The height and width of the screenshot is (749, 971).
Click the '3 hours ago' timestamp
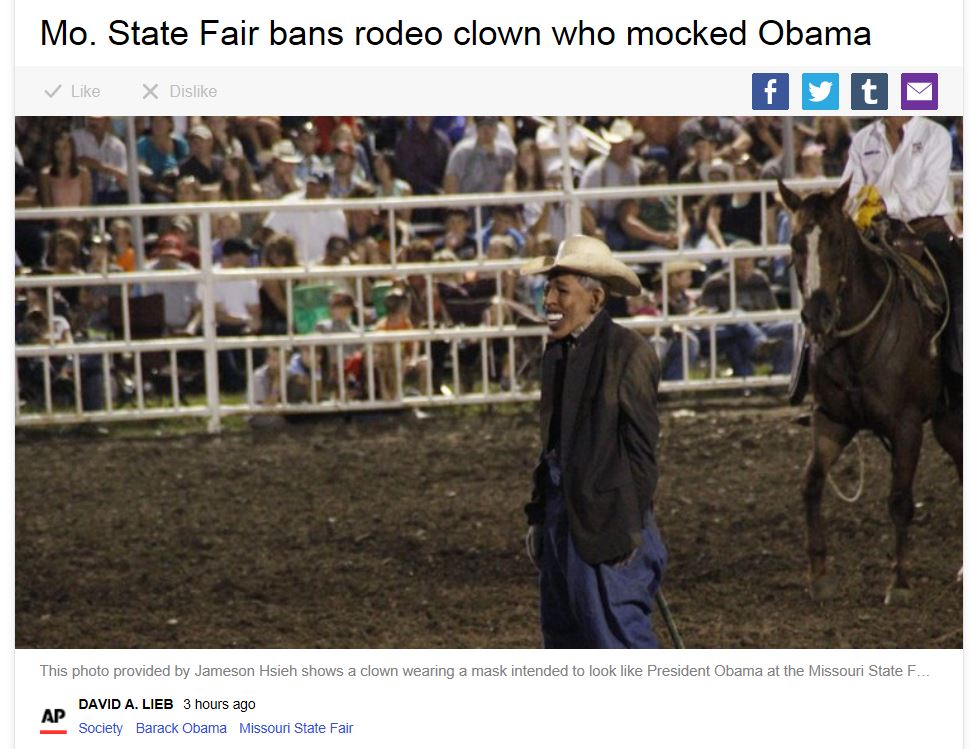219,704
